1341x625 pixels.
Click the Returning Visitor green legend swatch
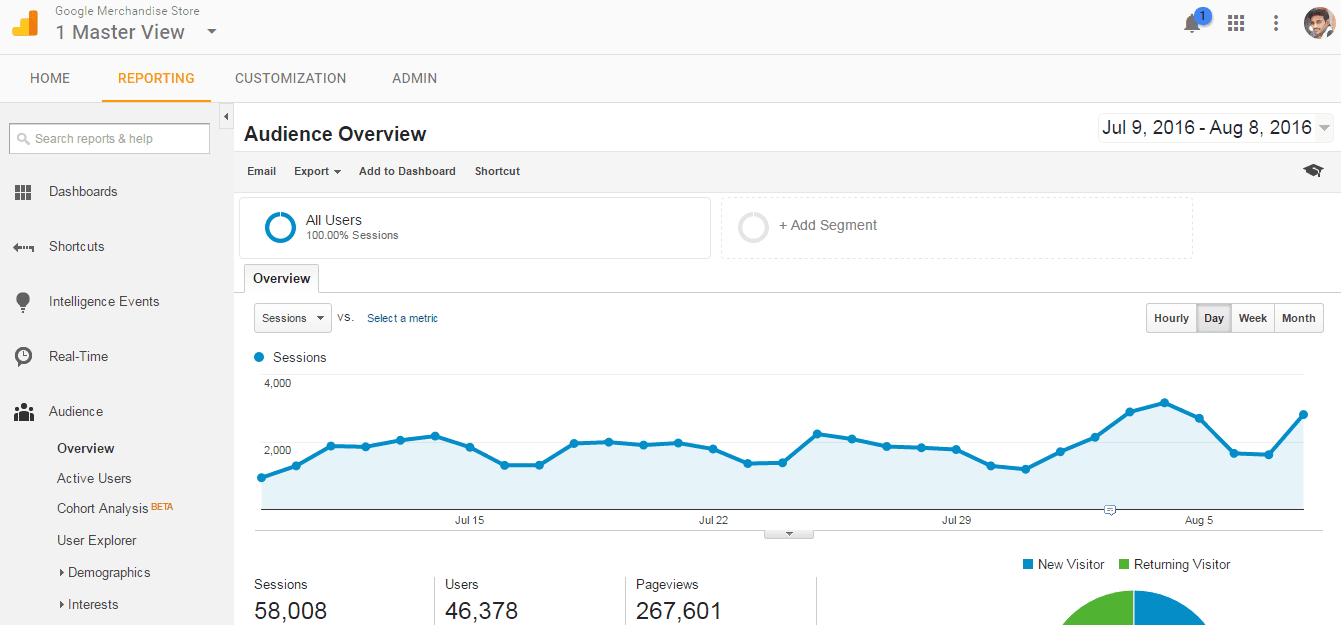point(1124,565)
